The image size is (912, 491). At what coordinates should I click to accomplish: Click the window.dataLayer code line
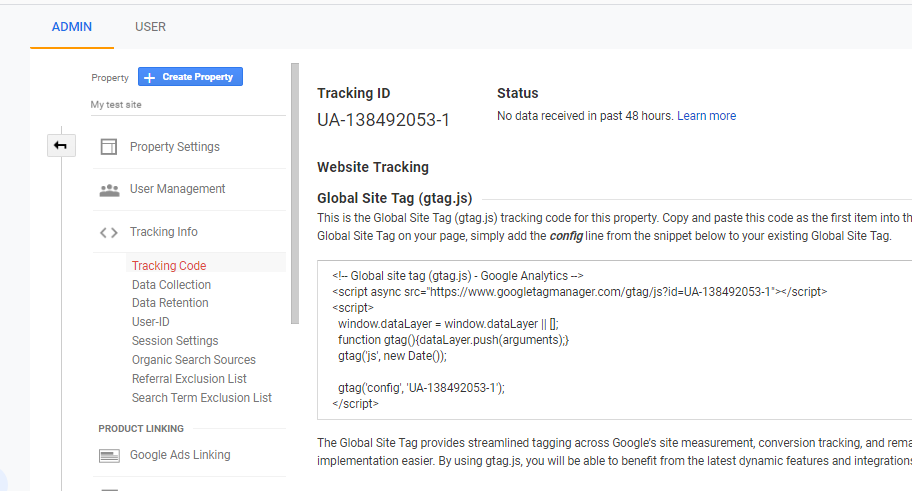pyautogui.click(x=448, y=323)
